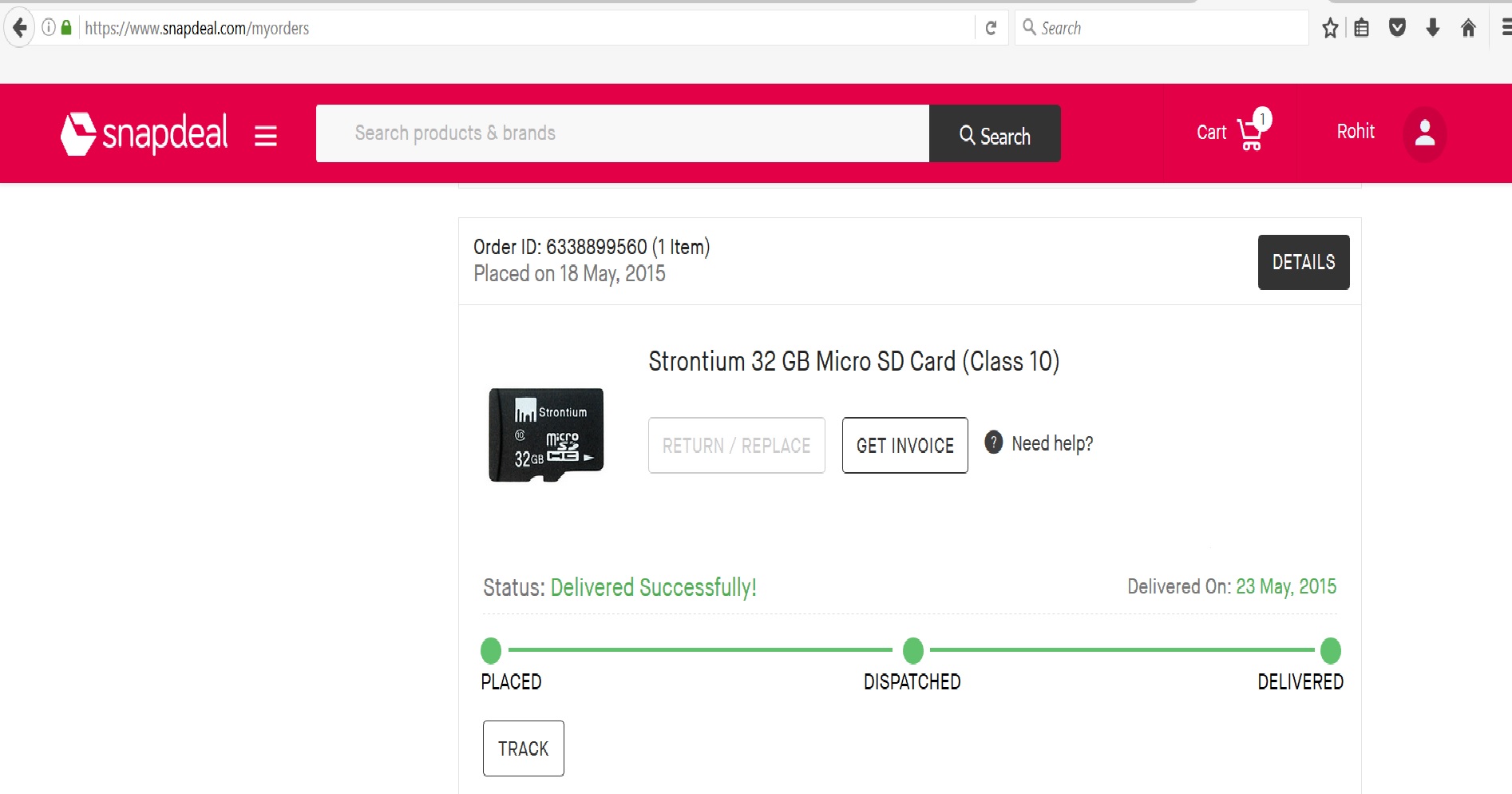Click the browser back arrow button
This screenshot has width=1512, height=794.
tap(20, 28)
